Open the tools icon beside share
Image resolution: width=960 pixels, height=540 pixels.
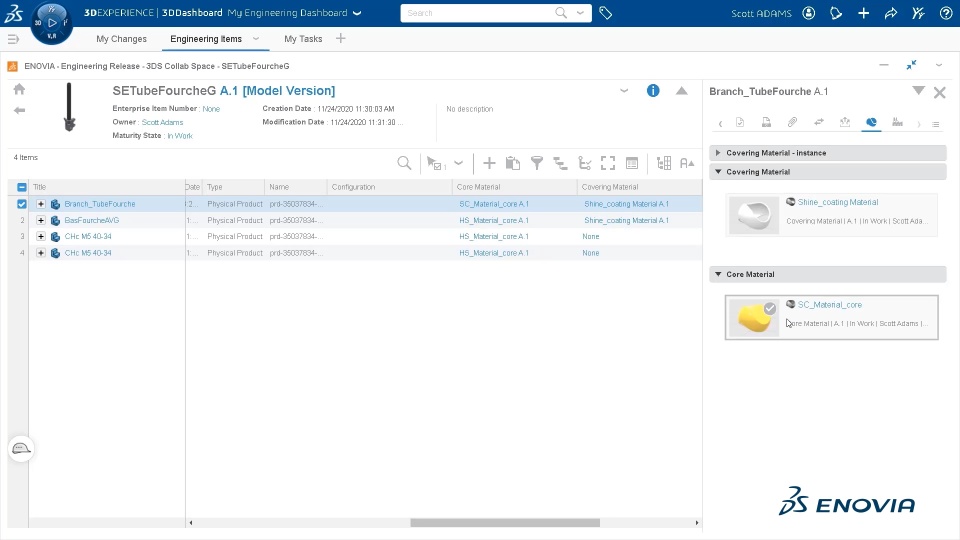click(x=918, y=13)
